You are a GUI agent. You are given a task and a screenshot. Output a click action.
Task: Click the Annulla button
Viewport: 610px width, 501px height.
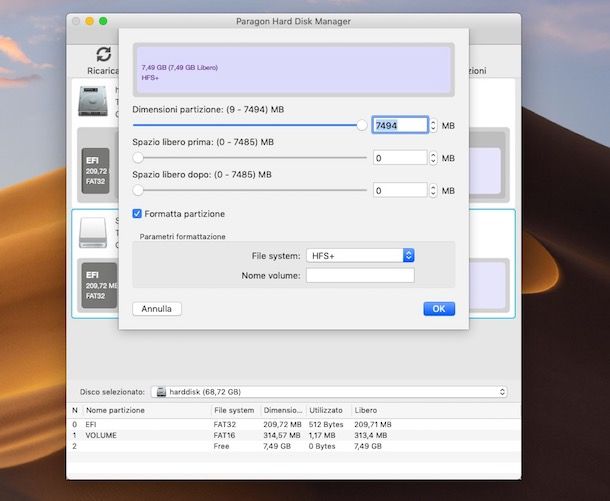click(157, 309)
